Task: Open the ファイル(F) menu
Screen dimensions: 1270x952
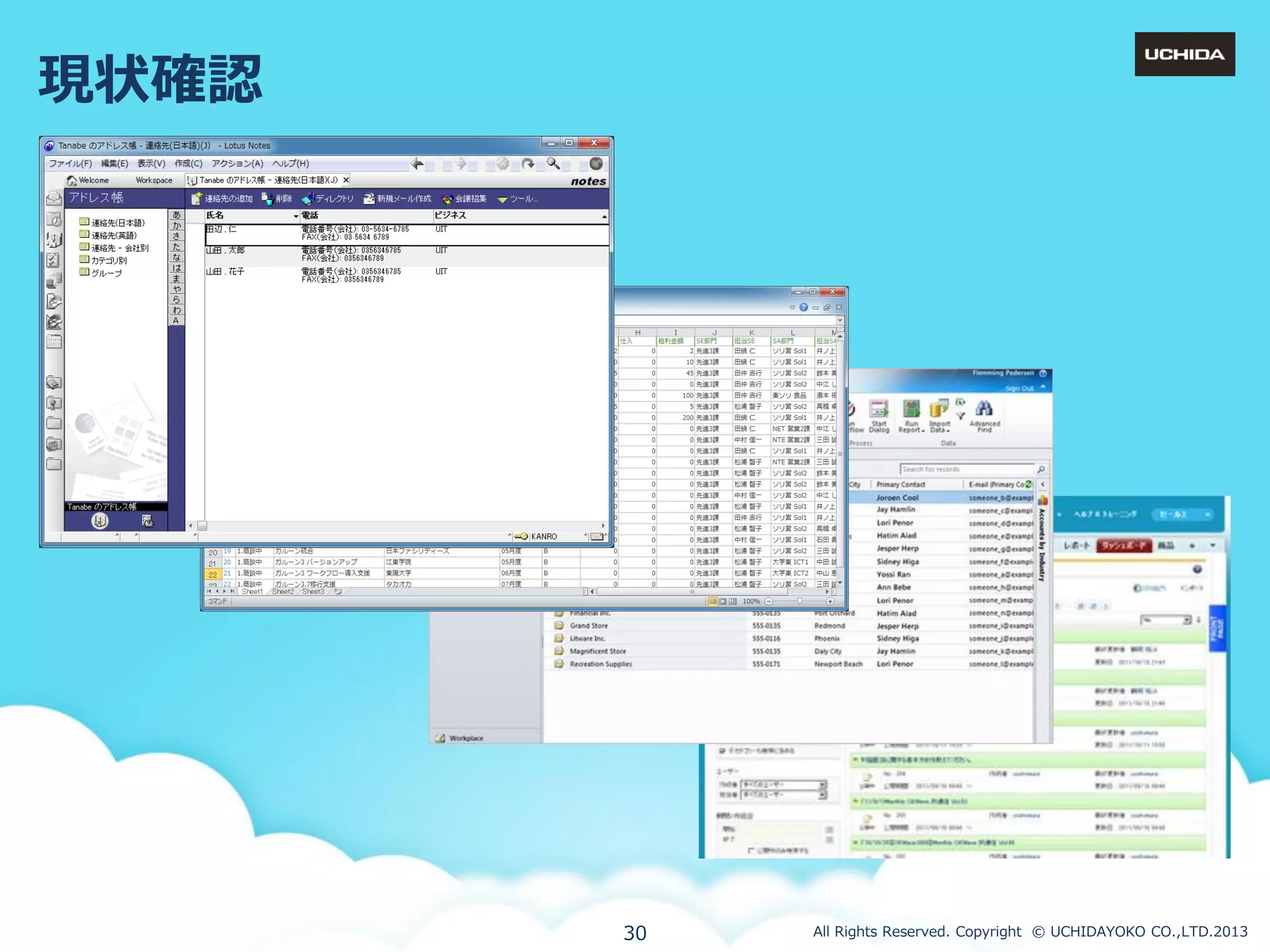Action: (70, 164)
